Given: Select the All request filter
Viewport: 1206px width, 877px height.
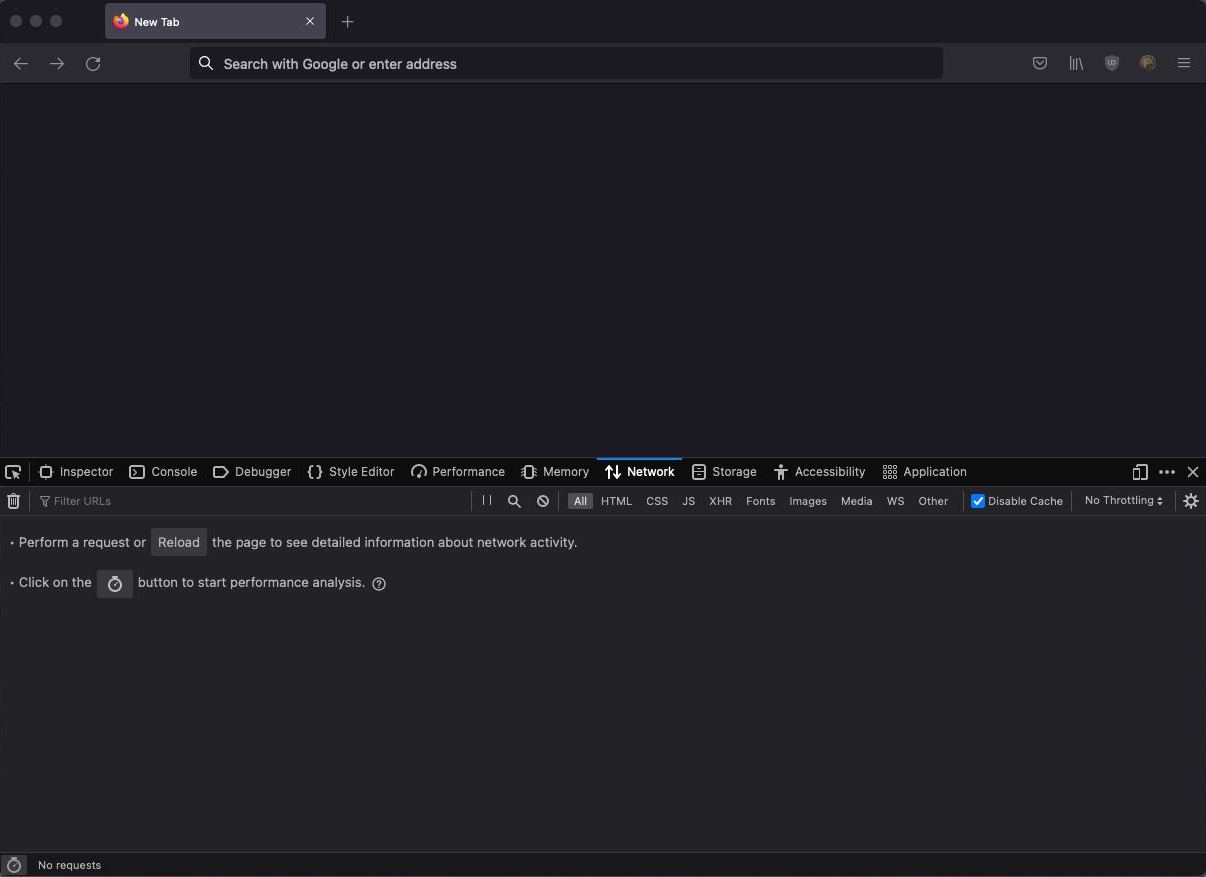Looking at the screenshot, I should coord(580,501).
